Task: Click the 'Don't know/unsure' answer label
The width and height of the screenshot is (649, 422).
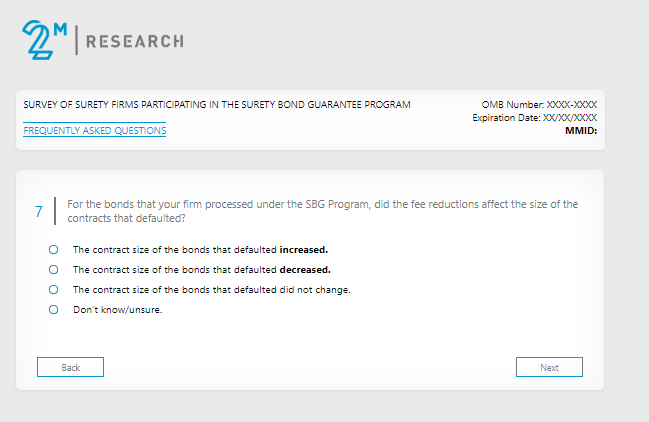Action: [x=118, y=310]
